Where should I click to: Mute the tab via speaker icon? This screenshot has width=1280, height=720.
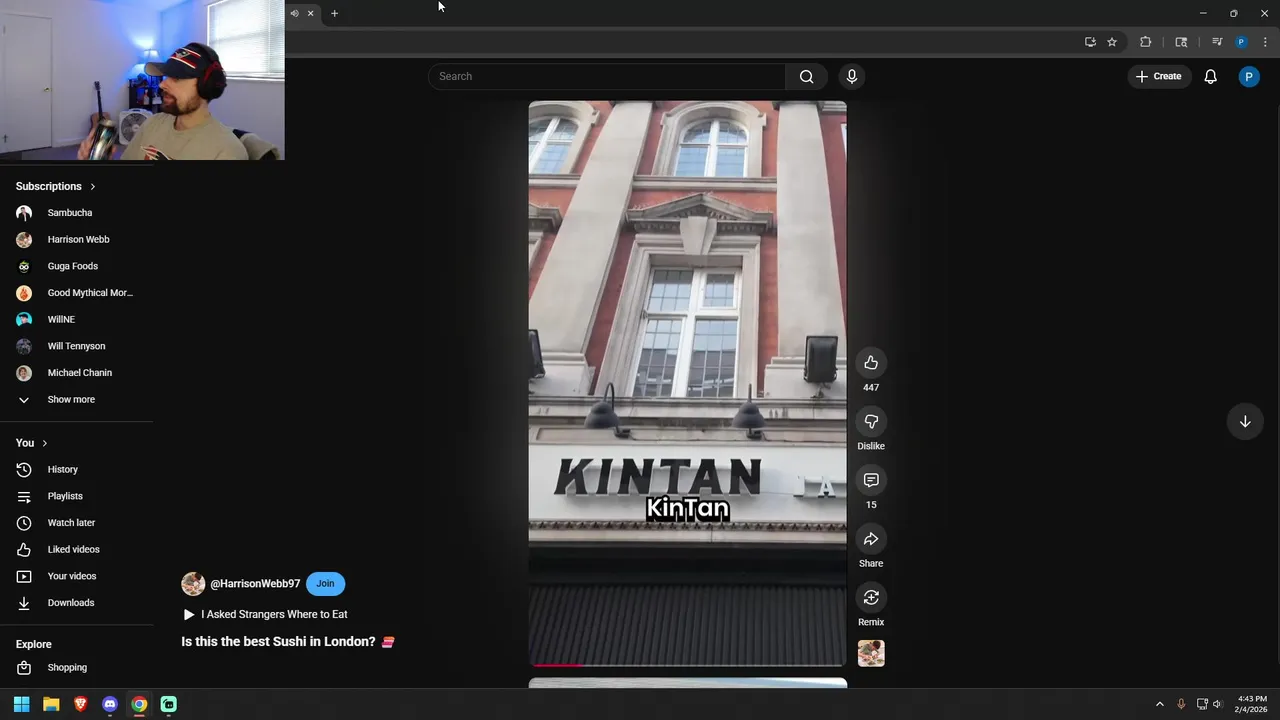[294, 13]
